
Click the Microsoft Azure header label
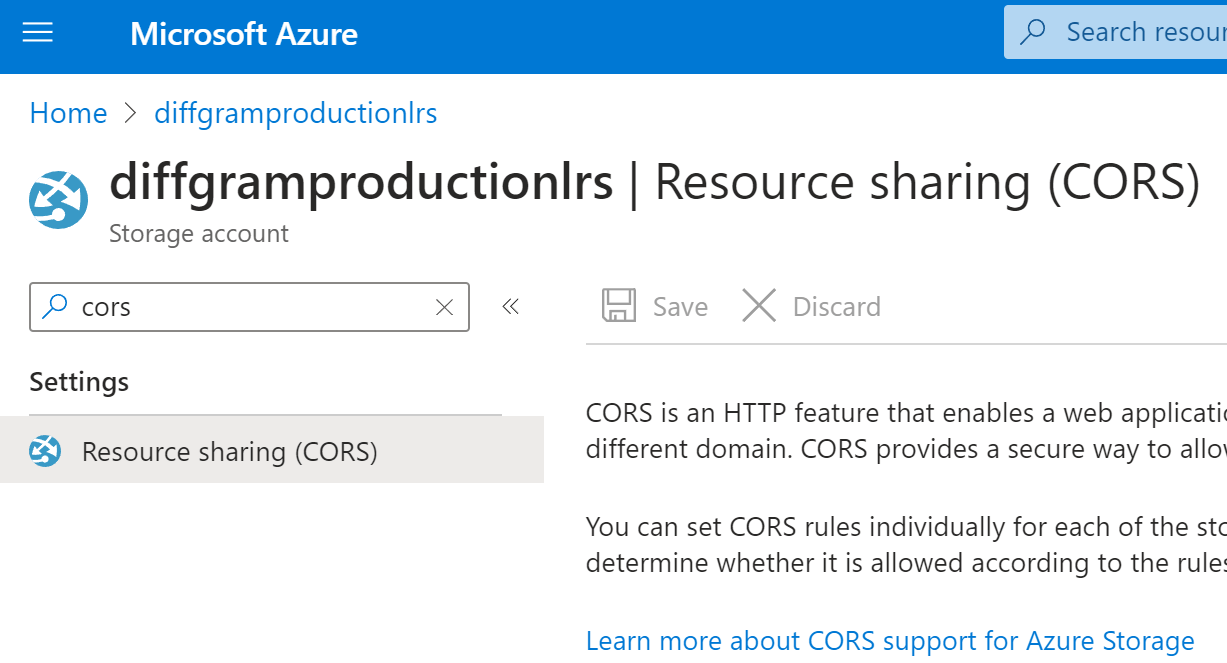tap(243, 33)
